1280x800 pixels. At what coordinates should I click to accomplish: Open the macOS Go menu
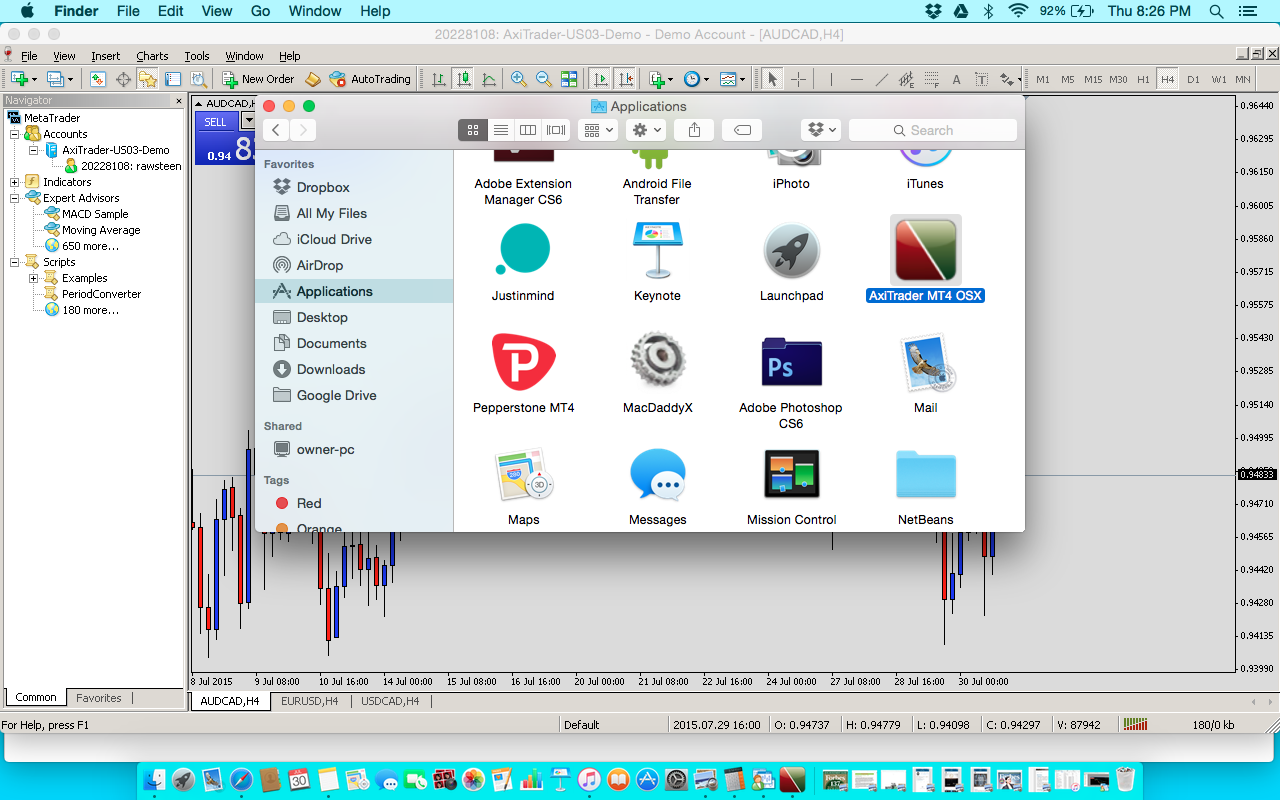point(261,11)
